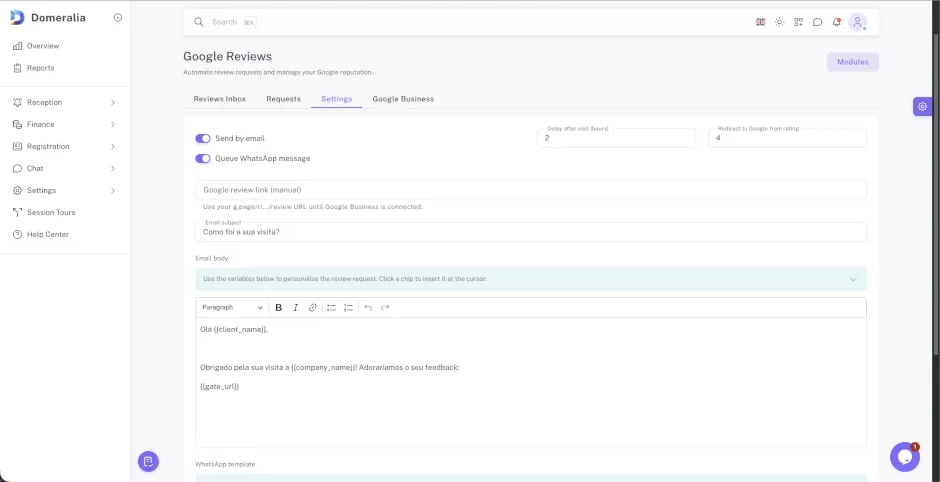Click the Registration sidebar icon
Screen dimensions: 940x482
point(17,146)
